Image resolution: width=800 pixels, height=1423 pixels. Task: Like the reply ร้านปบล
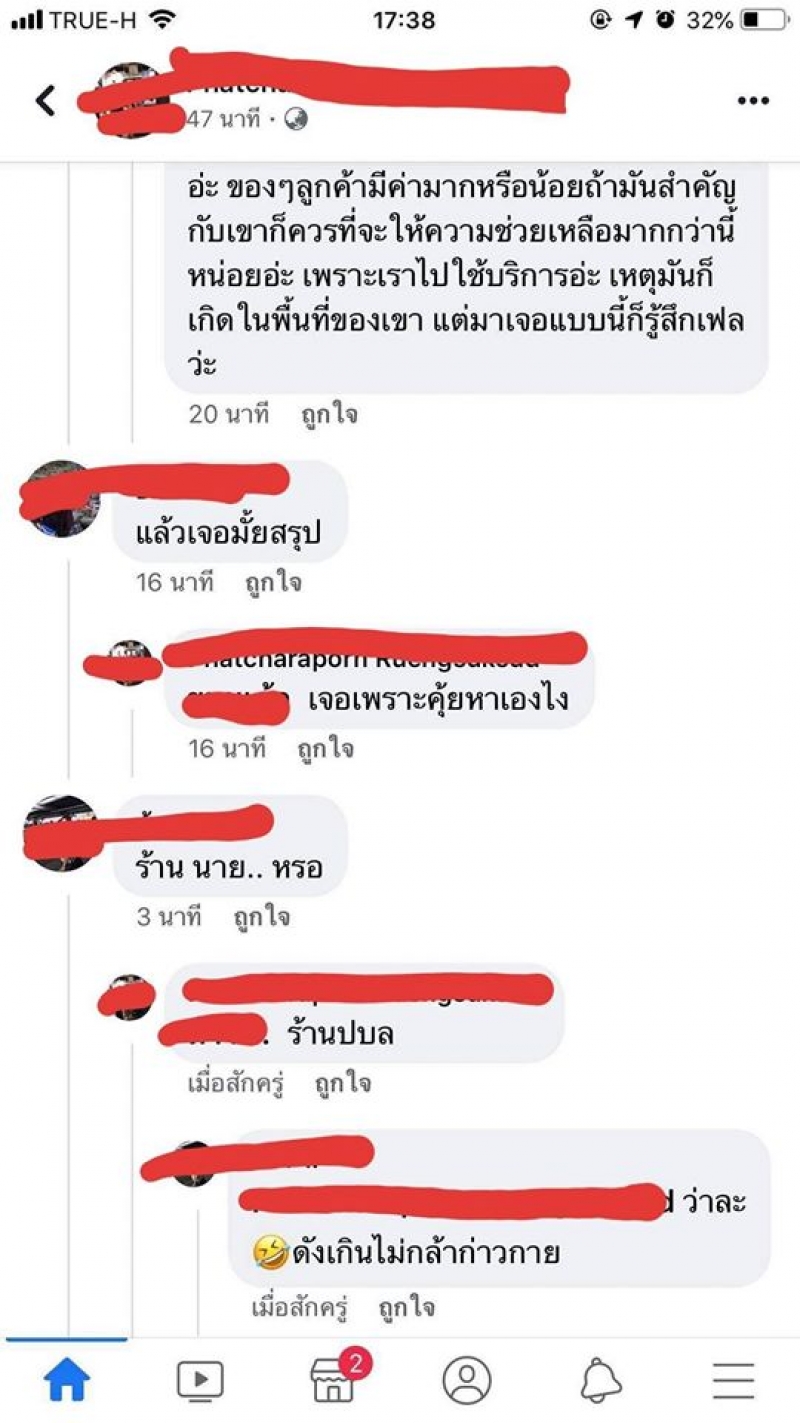pyautogui.click(x=343, y=1083)
